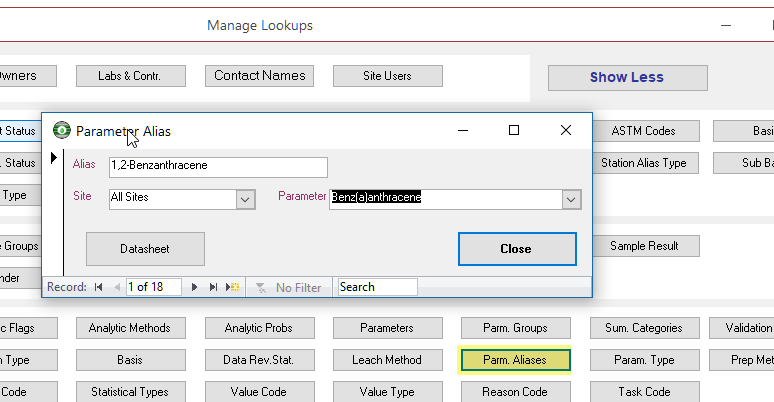
Task: Open Site Users lookup
Action: pyautogui.click(x=387, y=76)
